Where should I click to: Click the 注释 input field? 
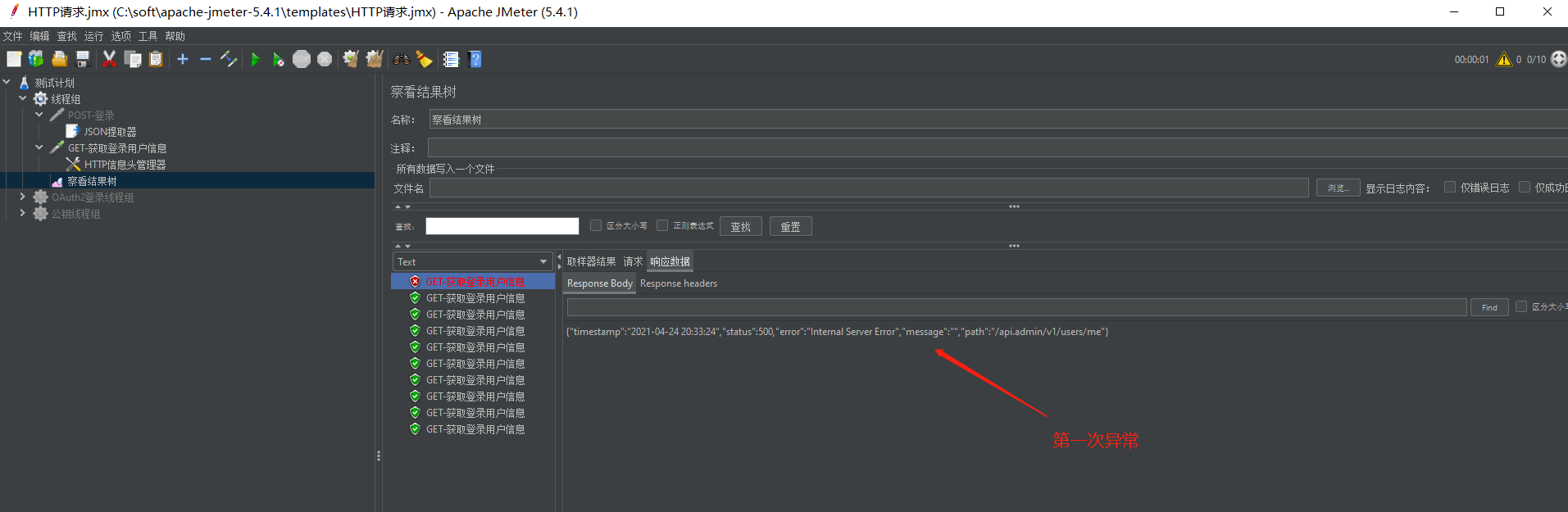click(998, 147)
